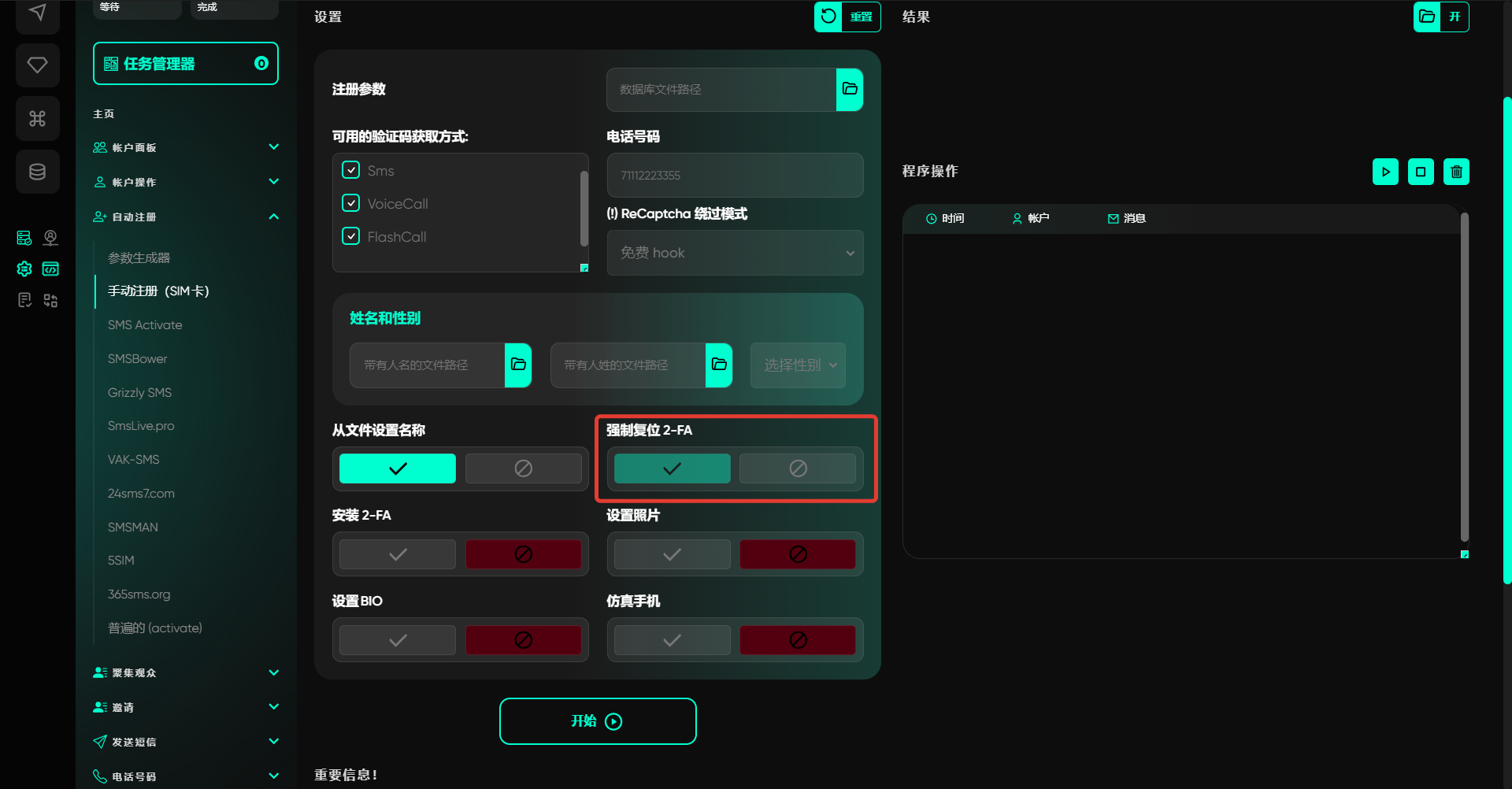
Task: Select SMS Activate in the sidebar
Action: click(x=145, y=325)
